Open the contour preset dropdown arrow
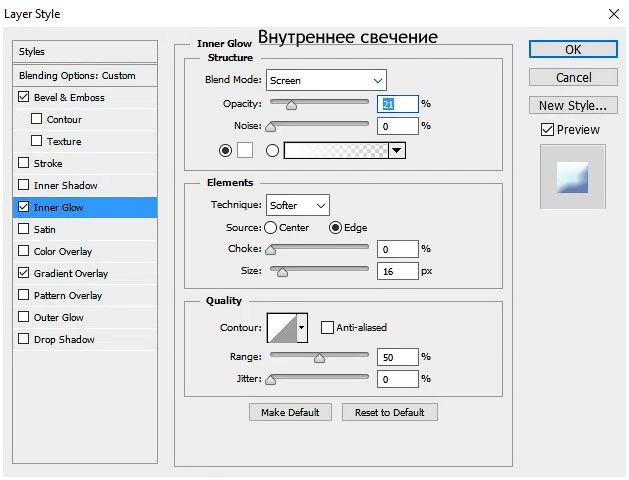Screen dimensions: 629x480 302,328
